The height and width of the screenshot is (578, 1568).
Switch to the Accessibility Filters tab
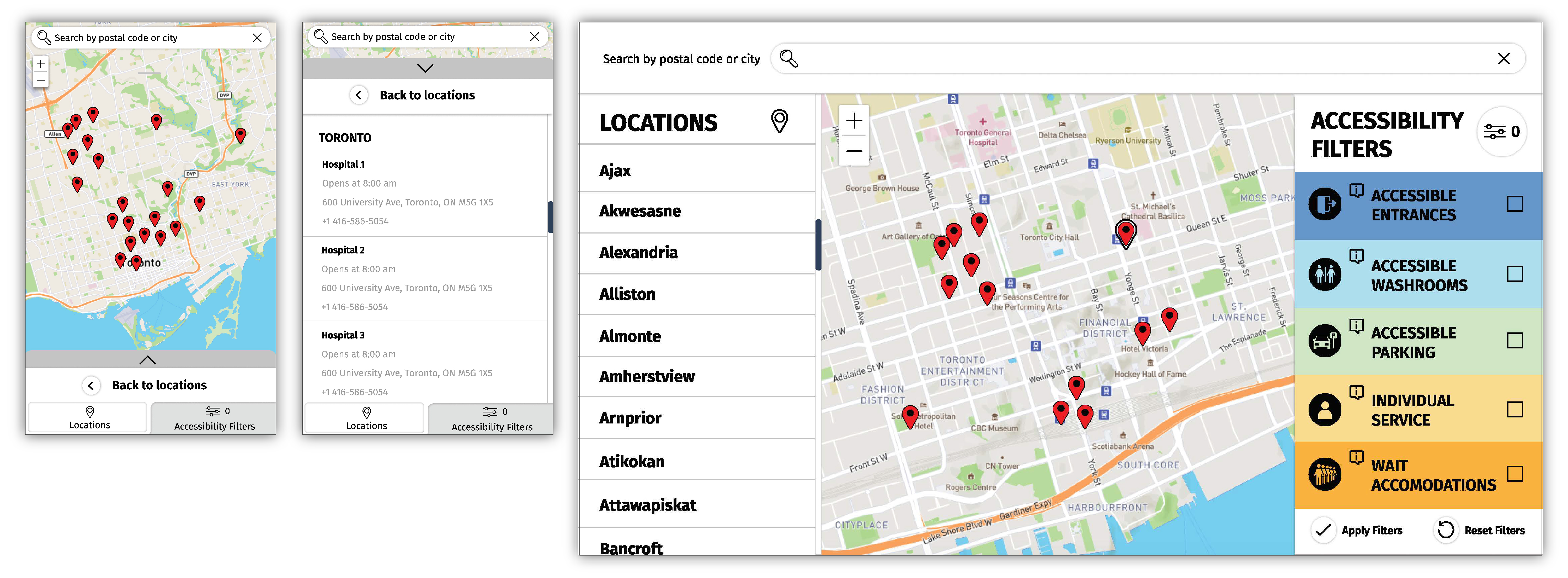(212, 418)
